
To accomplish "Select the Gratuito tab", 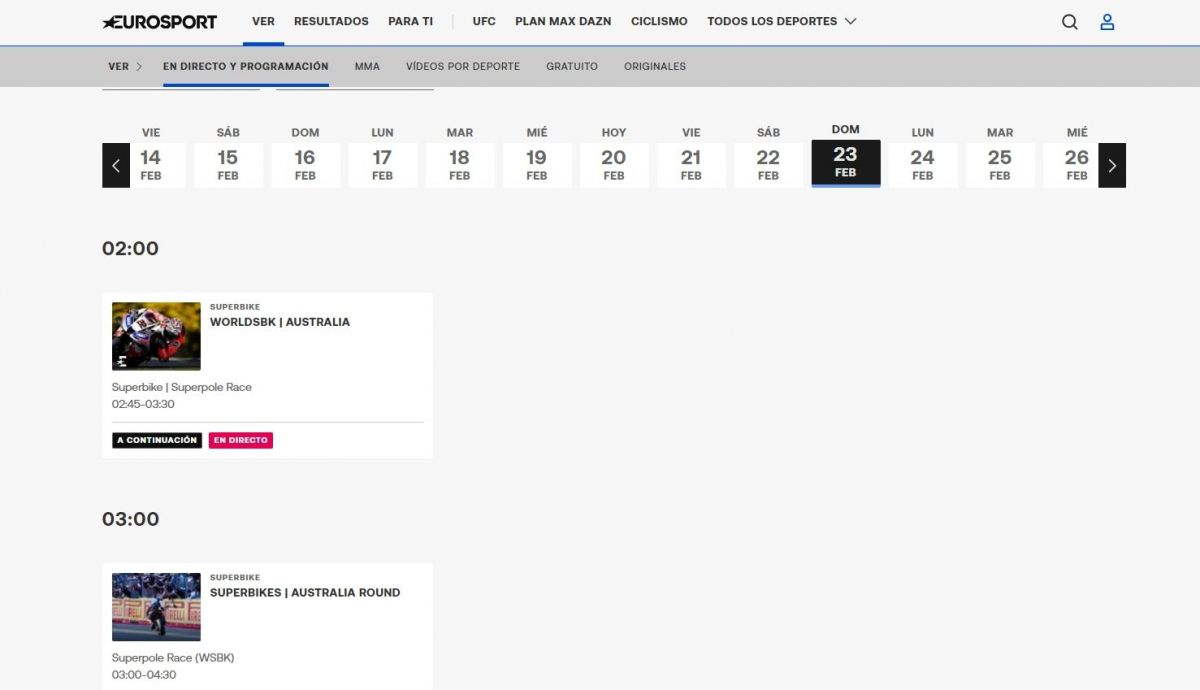I will click(x=572, y=66).
